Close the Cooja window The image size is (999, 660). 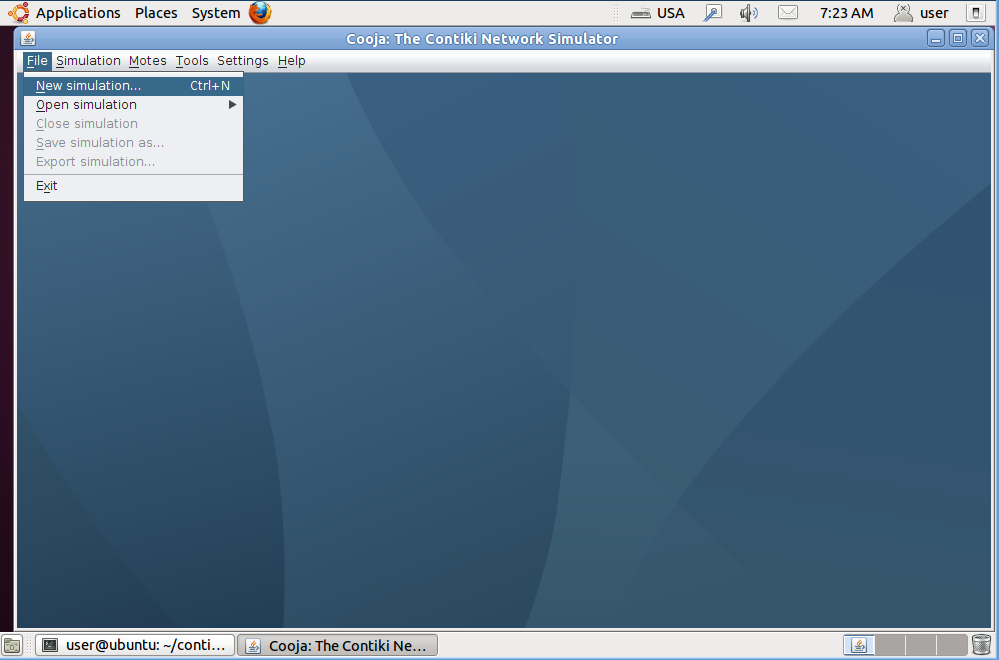click(980, 38)
